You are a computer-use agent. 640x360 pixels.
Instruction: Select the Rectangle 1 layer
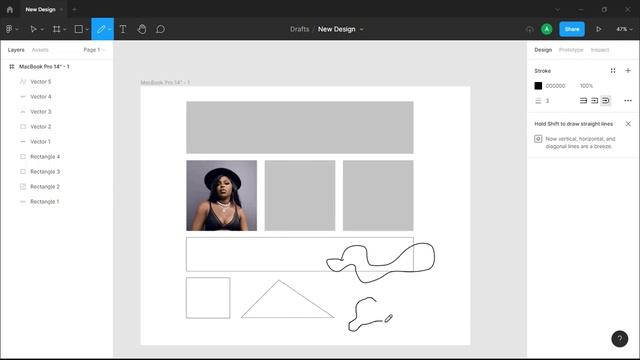pyautogui.click(x=44, y=202)
